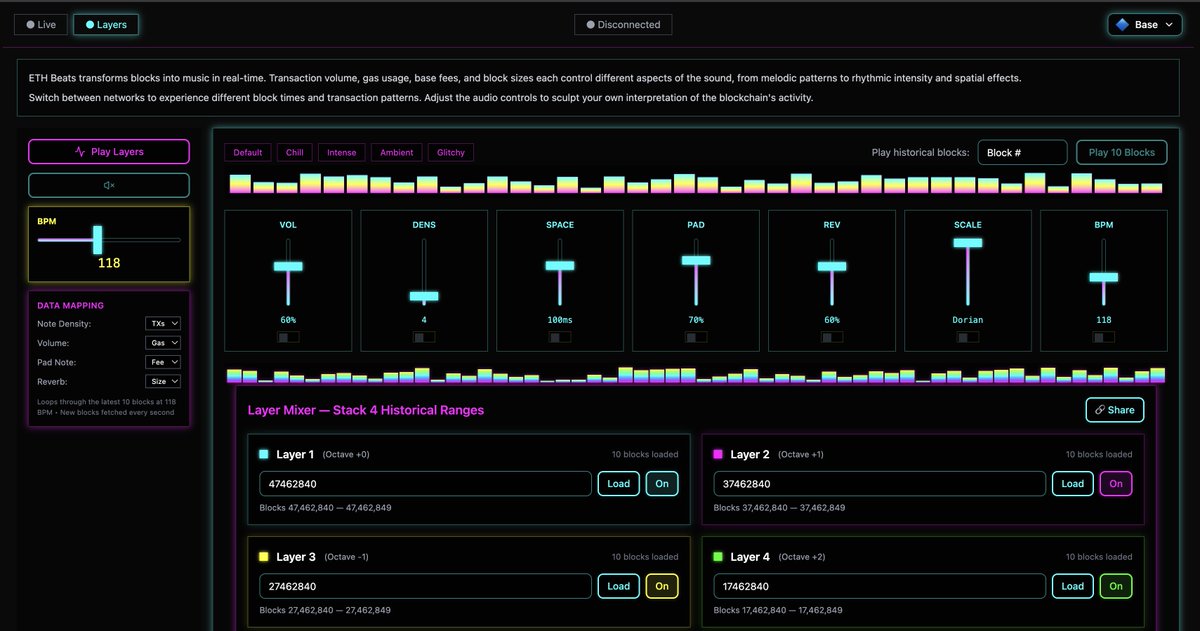Click the mixer BPM fader handle

pos(1104,277)
